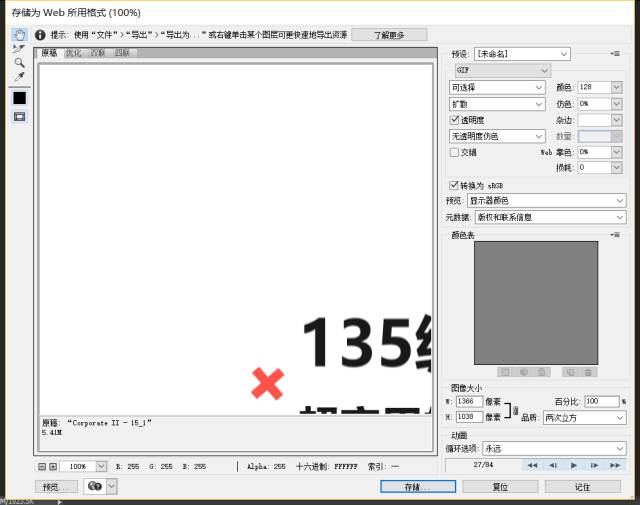Click the W width field showing 1366
Viewport: 640px width, 505px height.
[469, 402]
